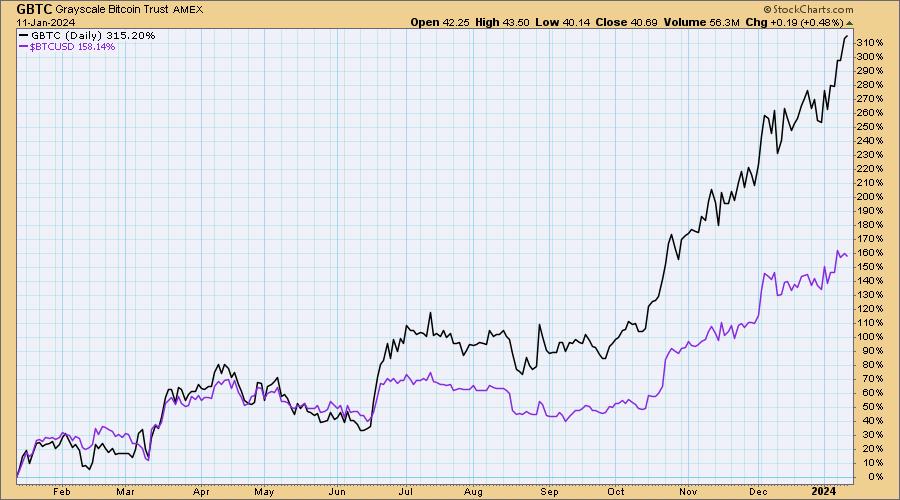Click the Volume value 56.3M
900x500 pixels.
[x=724, y=22]
